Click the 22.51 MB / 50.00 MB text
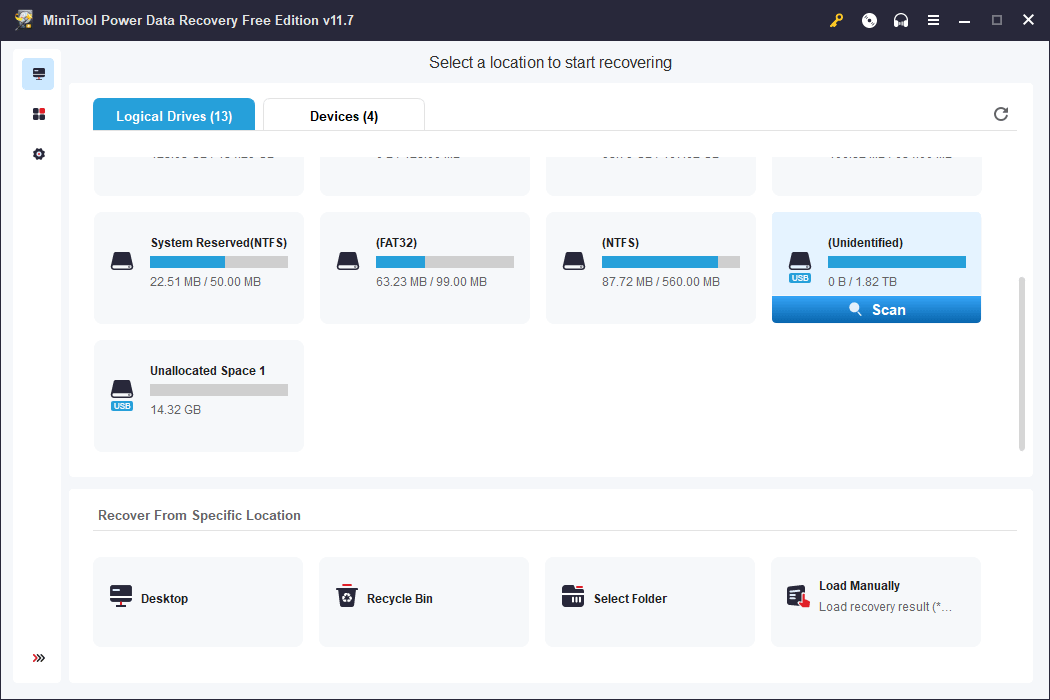The height and width of the screenshot is (700, 1050). point(206,282)
